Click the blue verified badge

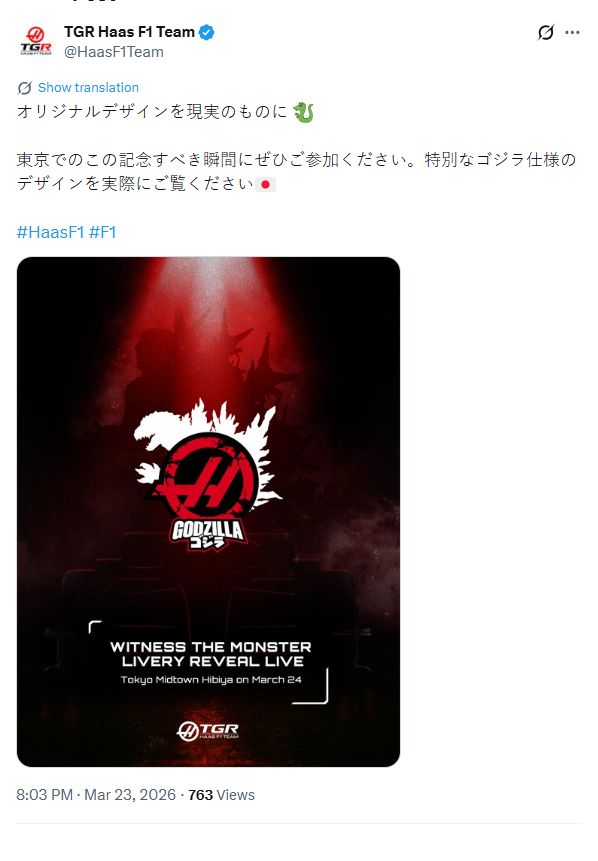coord(206,32)
